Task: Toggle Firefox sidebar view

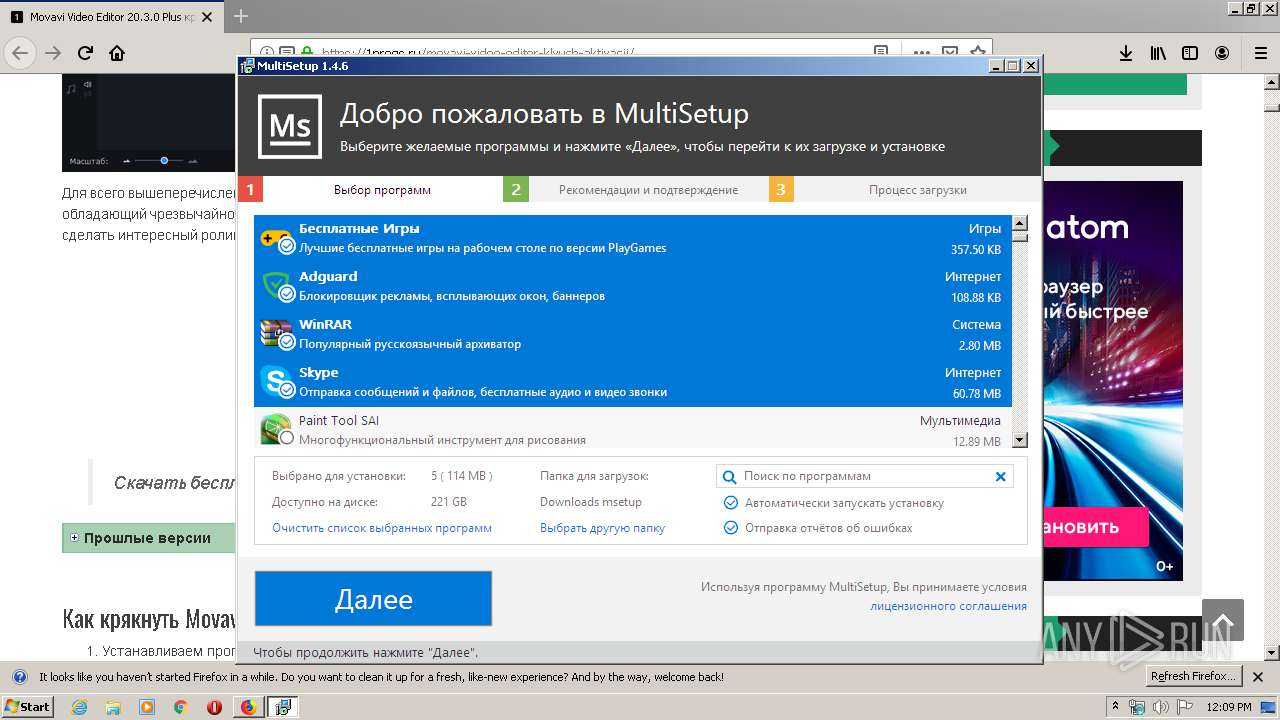Action: point(1190,53)
